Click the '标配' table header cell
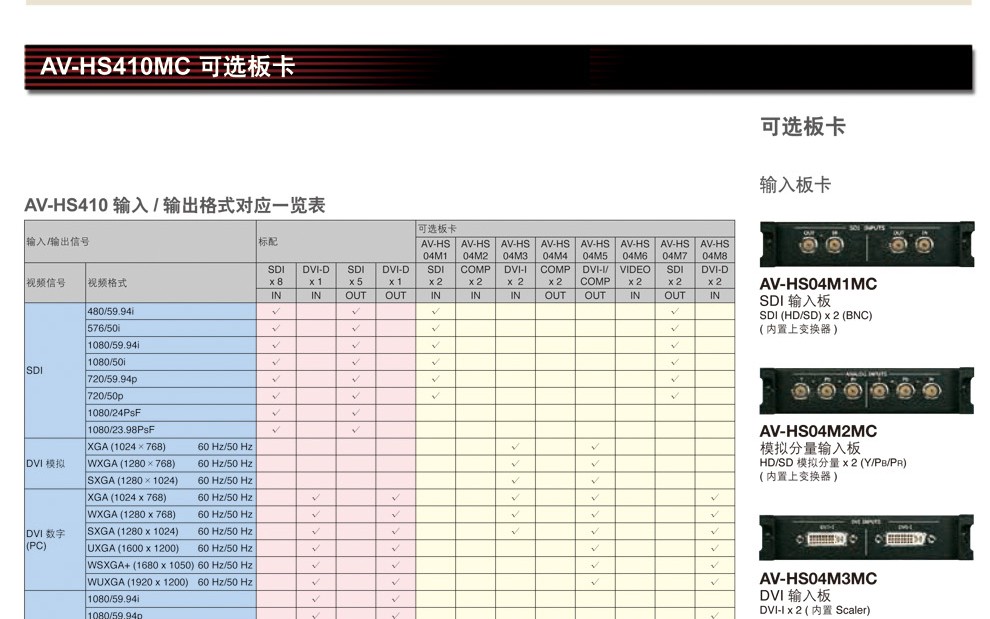 click(x=336, y=241)
